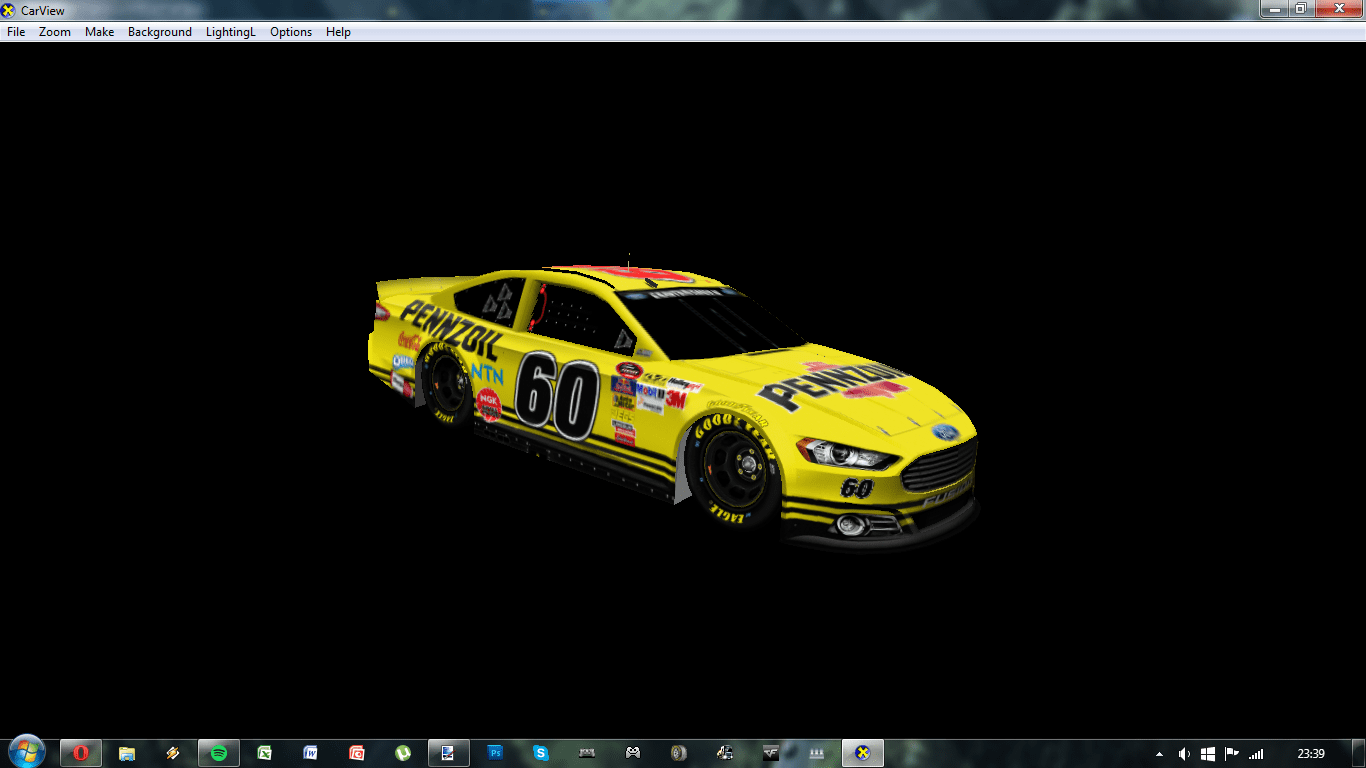Viewport: 1366px width, 768px height.
Task: Click the Windows logo tray icon
Action: point(1208,754)
